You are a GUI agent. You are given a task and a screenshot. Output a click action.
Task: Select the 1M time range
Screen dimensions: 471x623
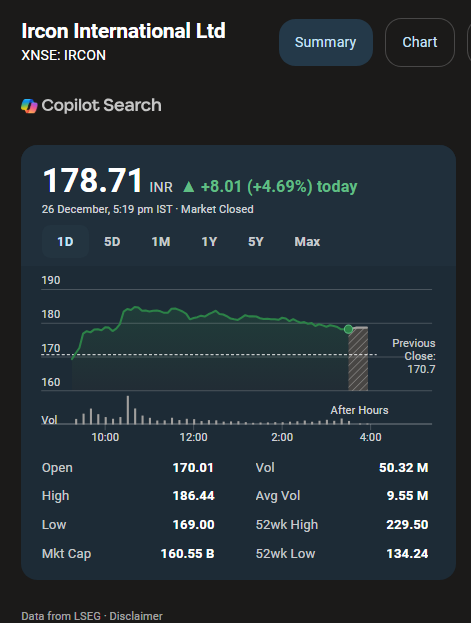161,242
